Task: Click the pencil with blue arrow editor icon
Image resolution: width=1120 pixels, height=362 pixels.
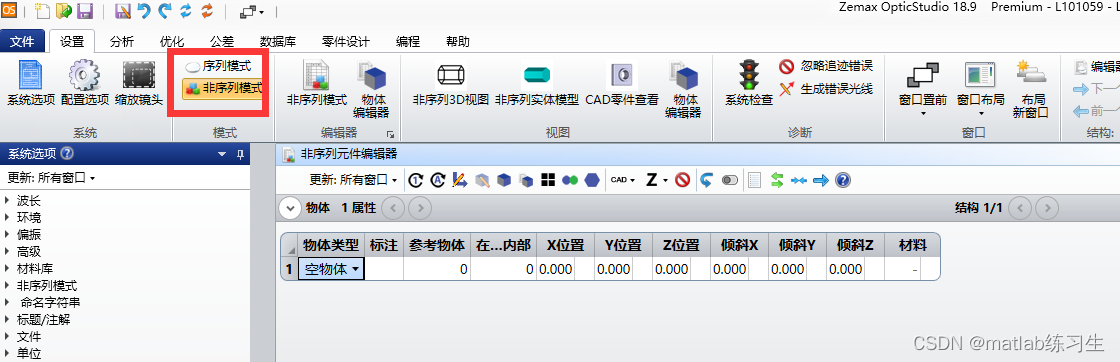Action: pyautogui.click(x=459, y=180)
